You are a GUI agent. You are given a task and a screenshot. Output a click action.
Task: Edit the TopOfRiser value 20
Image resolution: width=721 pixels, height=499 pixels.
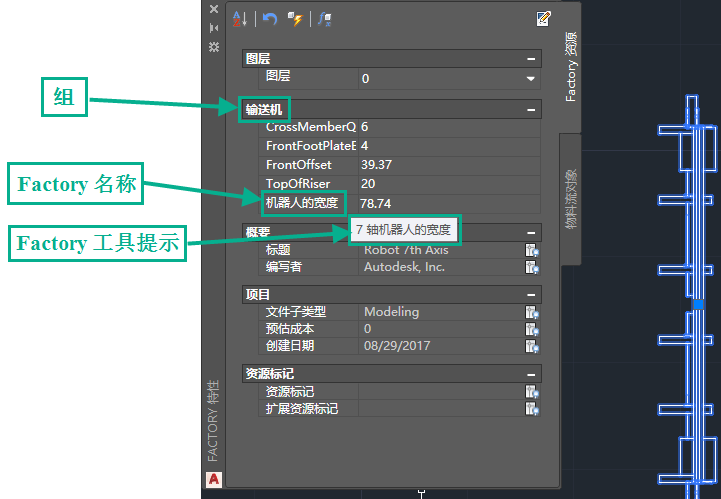[449, 184]
